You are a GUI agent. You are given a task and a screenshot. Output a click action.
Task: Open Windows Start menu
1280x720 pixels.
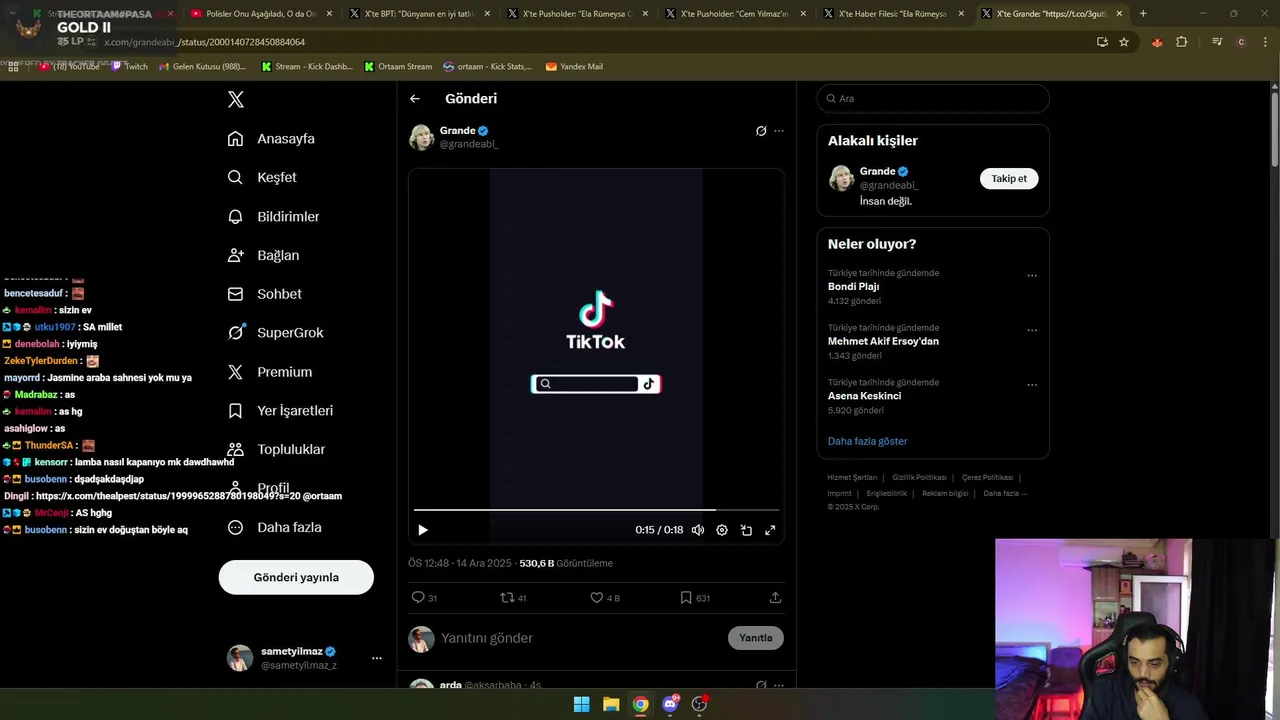581,704
